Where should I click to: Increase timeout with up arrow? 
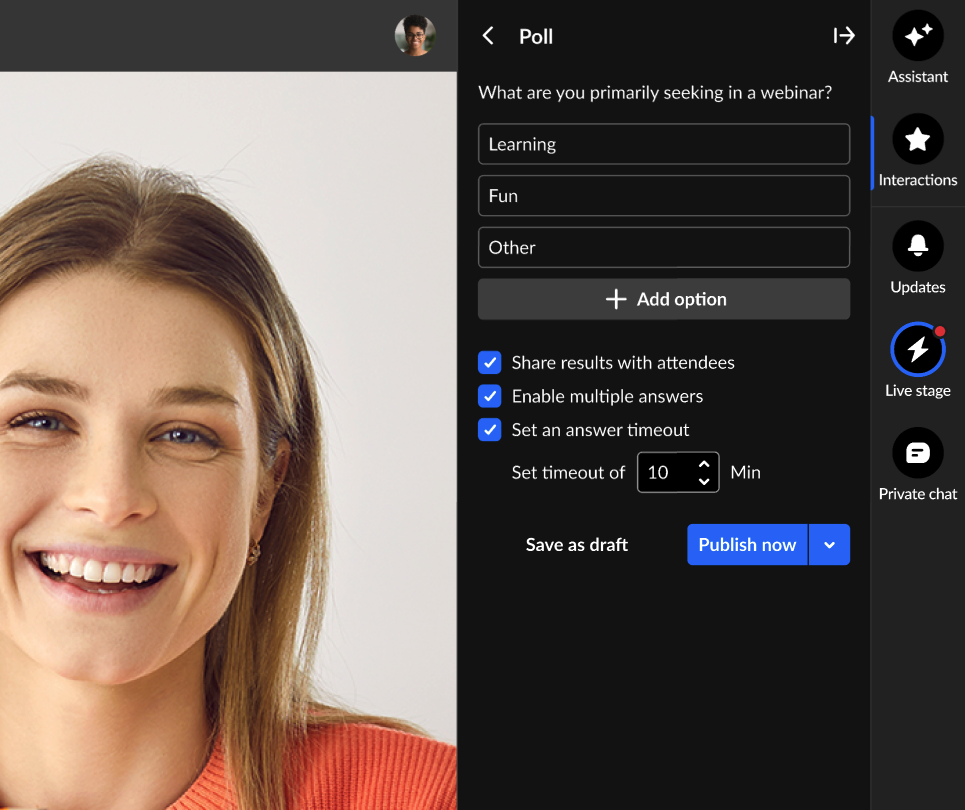(x=704, y=464)
